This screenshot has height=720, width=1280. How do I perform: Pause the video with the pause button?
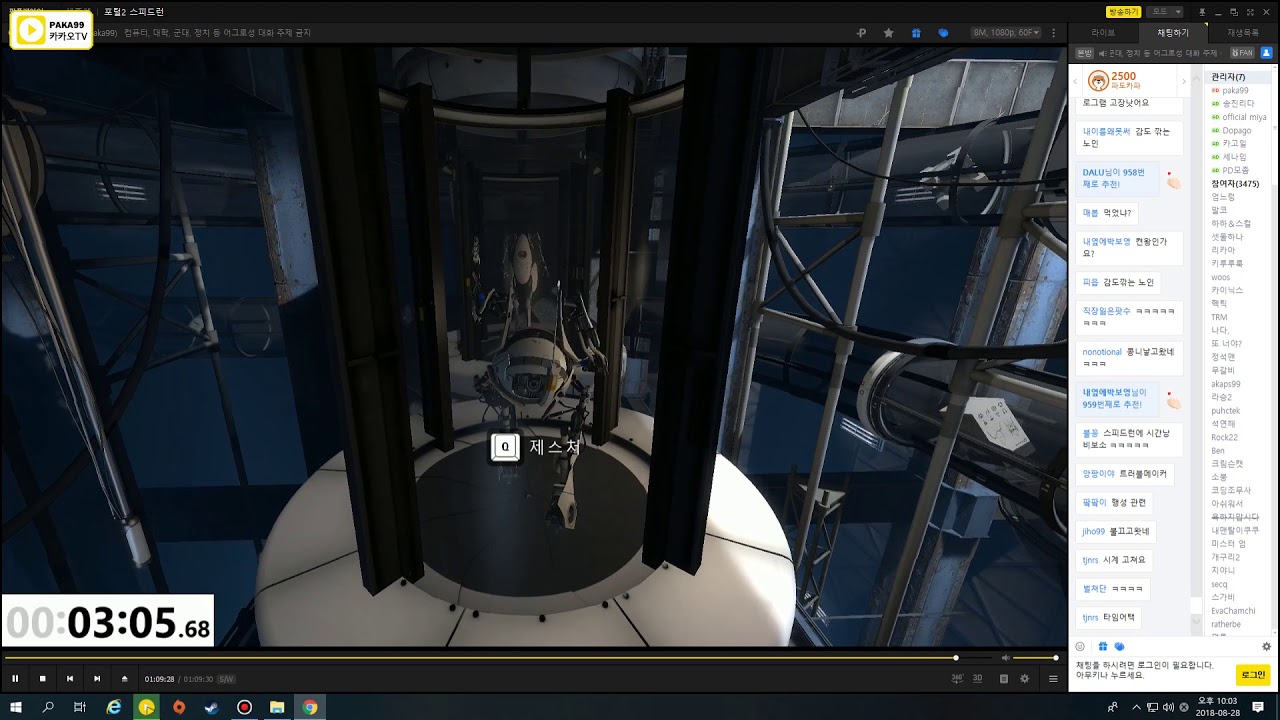click(x=15, y=678)
